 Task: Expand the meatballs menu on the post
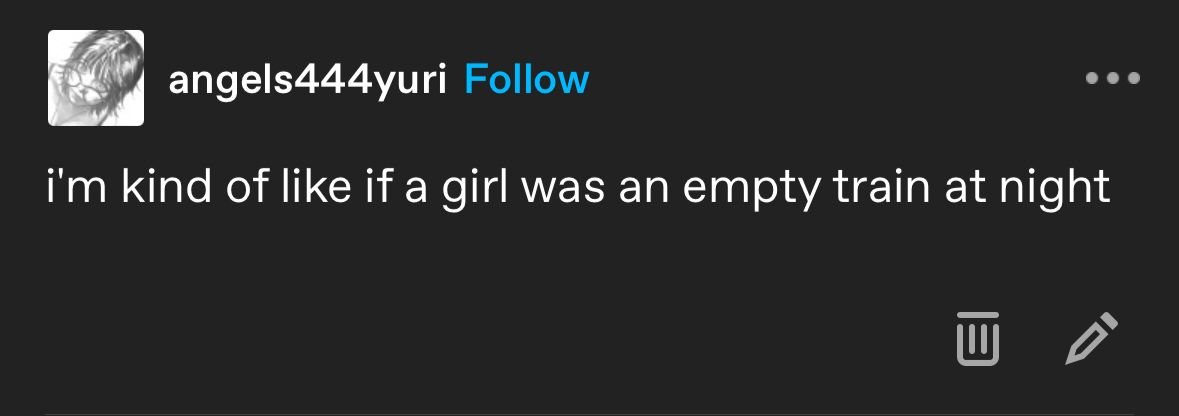coord(1113,78)
